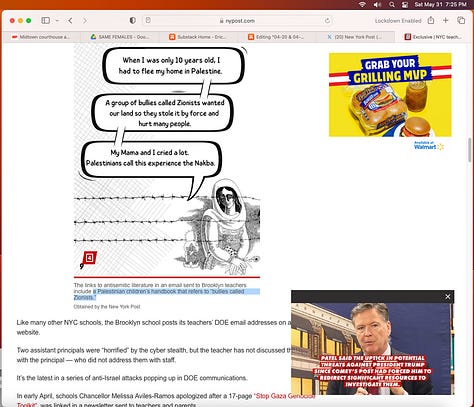Open the reader page icon in address bar
This screenshot has height=407, width=474.
click(148, 20)
